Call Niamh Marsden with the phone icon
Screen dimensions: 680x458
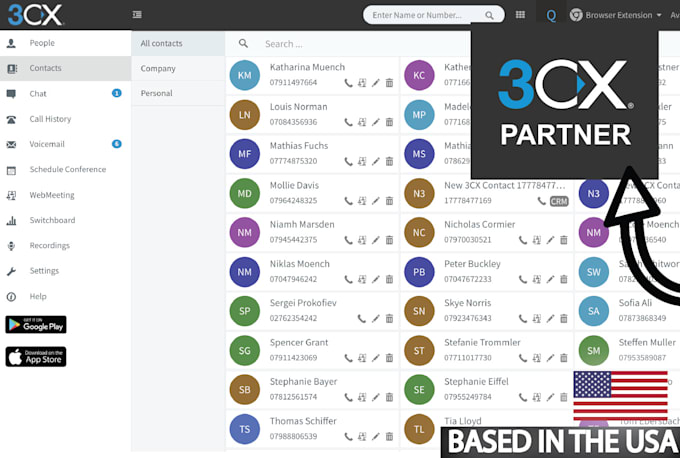(348, 240)
